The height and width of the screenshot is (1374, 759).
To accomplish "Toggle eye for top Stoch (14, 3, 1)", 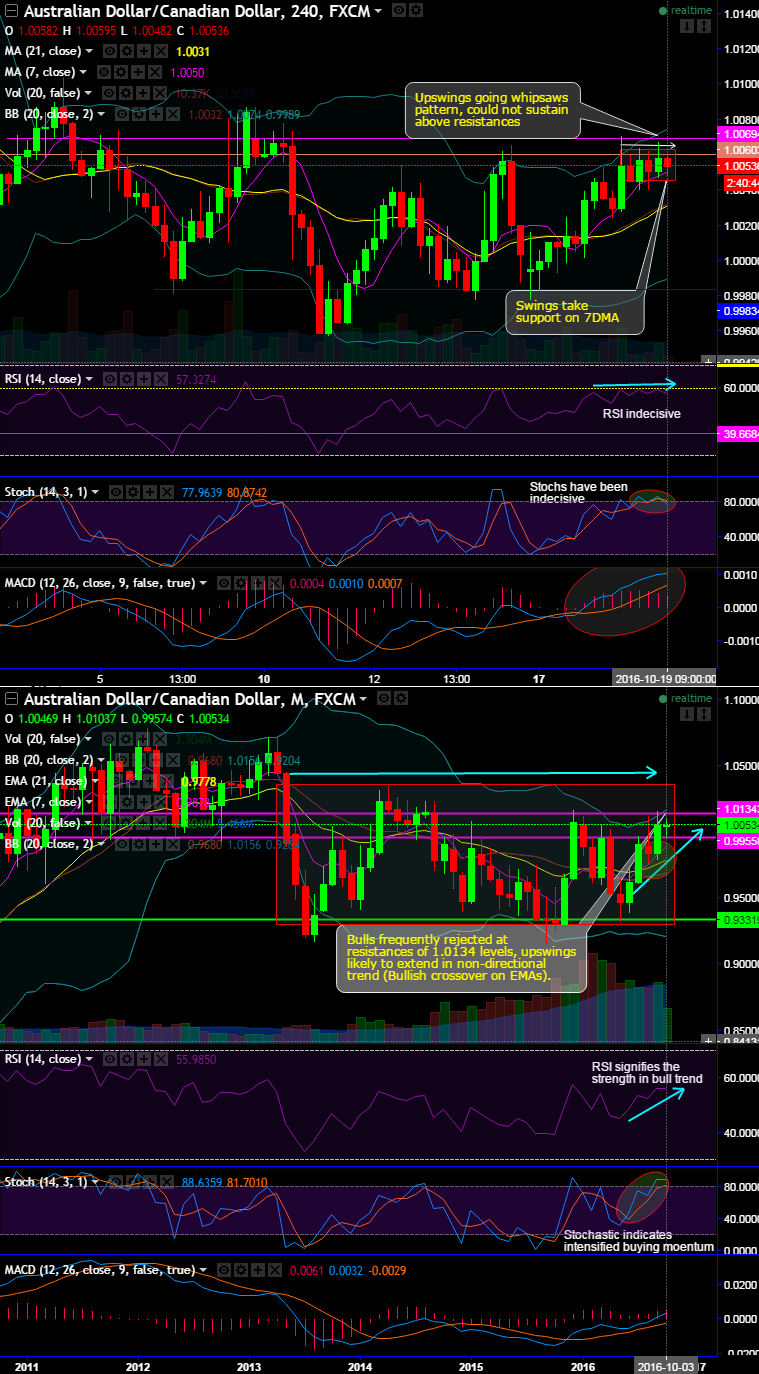I will coord(116,492).
